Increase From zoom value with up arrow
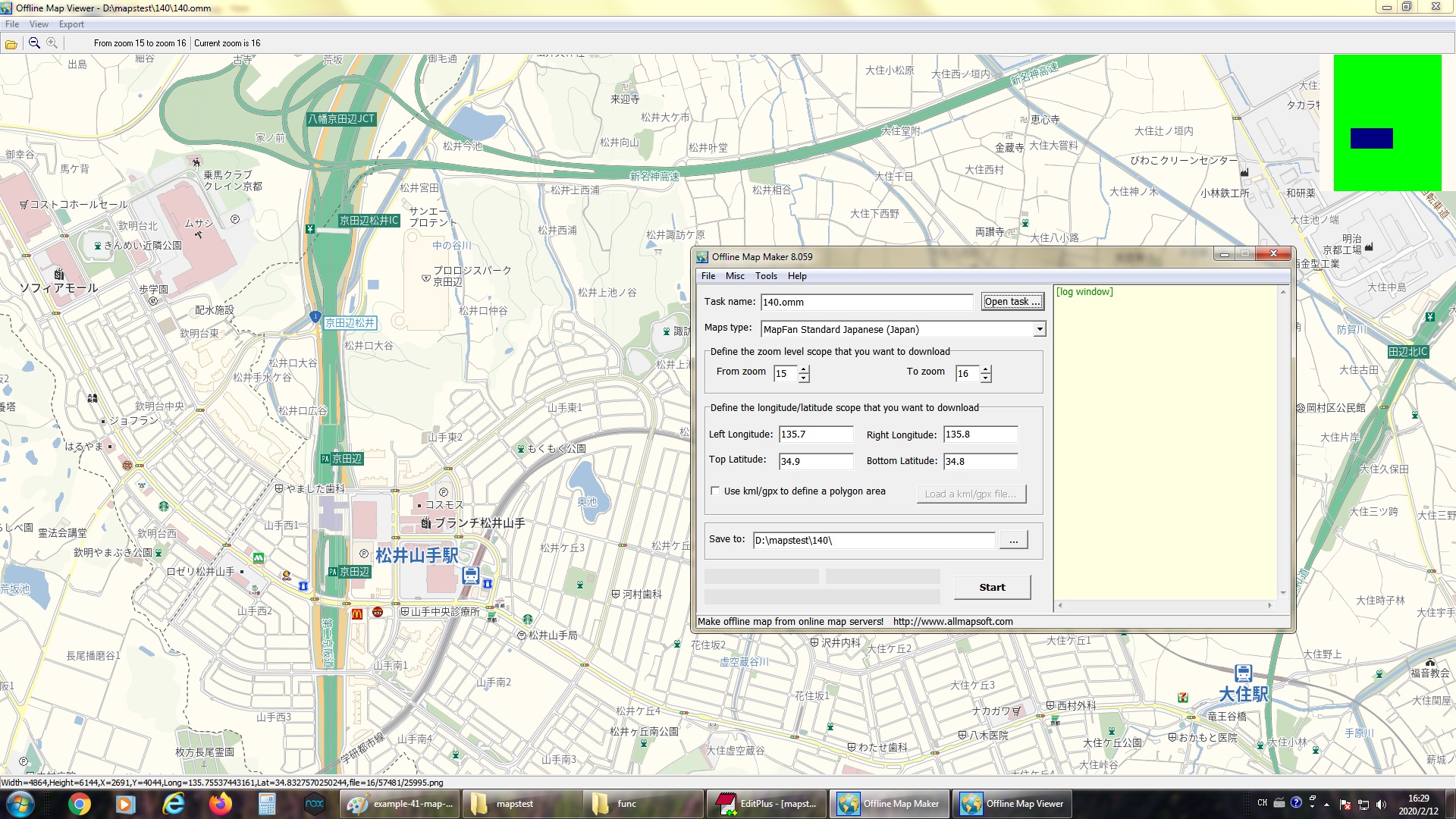This screenshot has height=819, width=1456. [804, 369]
